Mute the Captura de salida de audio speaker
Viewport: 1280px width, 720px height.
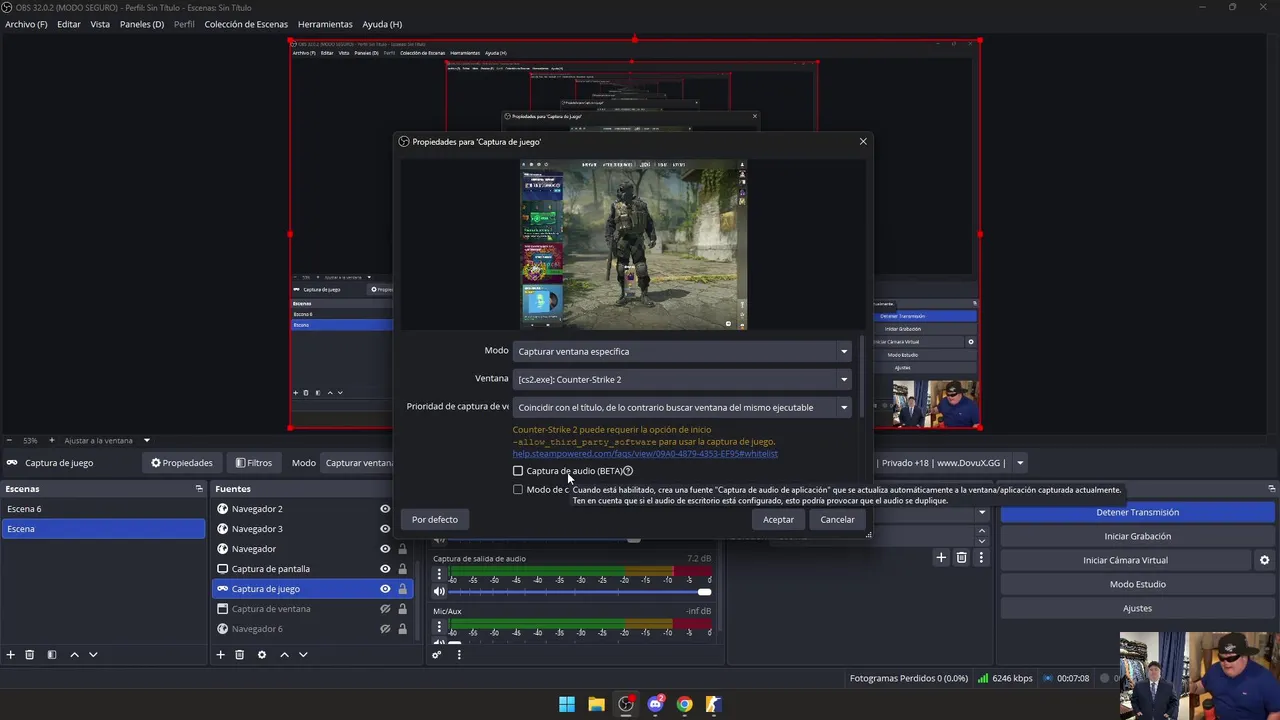439,593
